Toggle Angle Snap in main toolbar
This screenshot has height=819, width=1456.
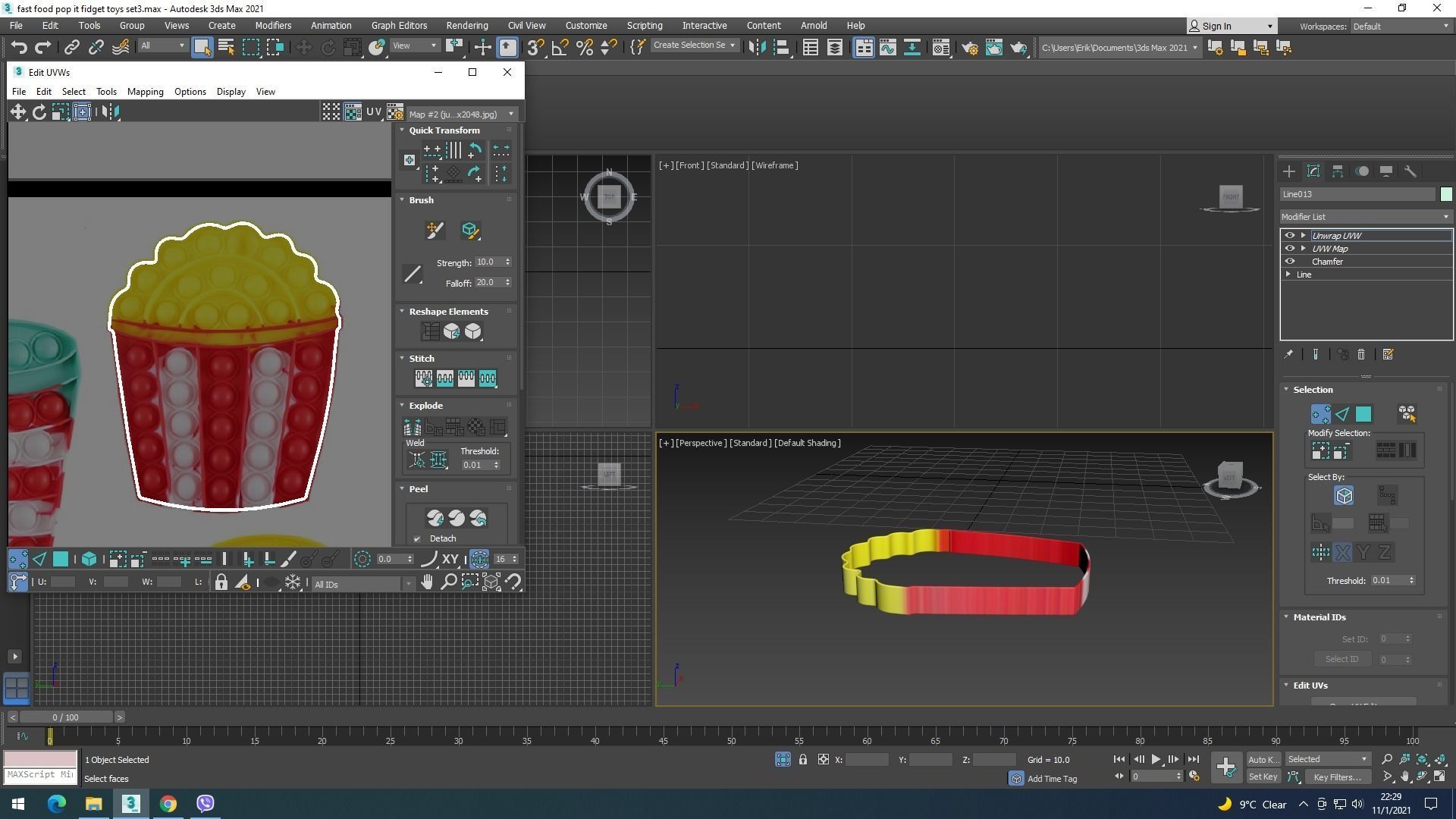point(560,48)
